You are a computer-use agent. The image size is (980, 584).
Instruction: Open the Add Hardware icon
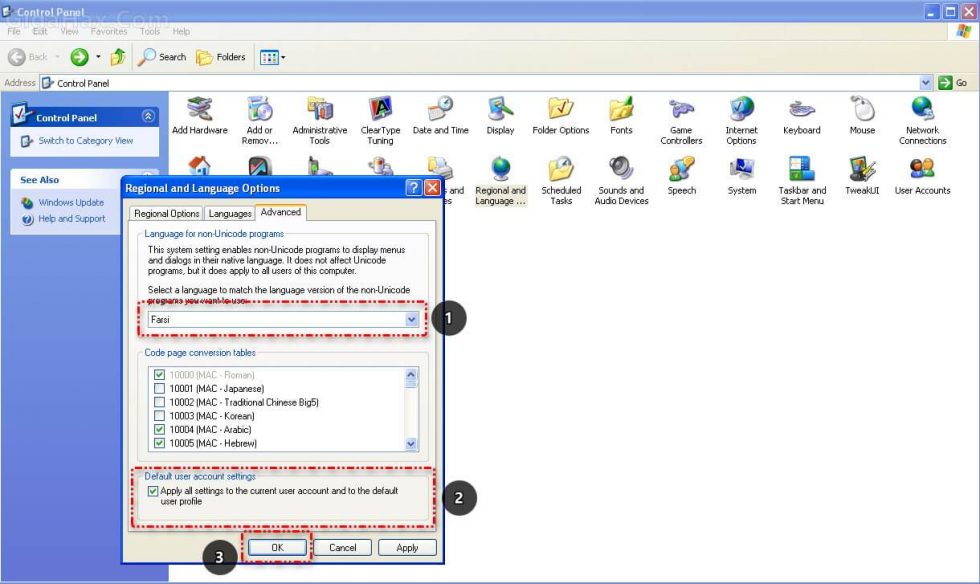199,110
